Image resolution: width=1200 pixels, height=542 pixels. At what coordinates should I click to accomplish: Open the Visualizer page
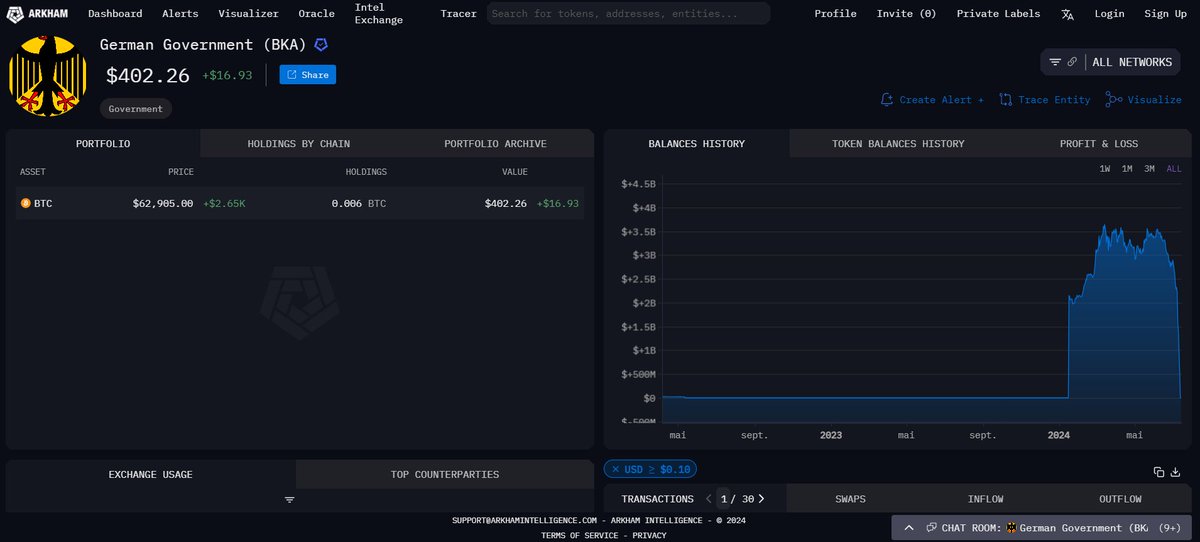248,14
